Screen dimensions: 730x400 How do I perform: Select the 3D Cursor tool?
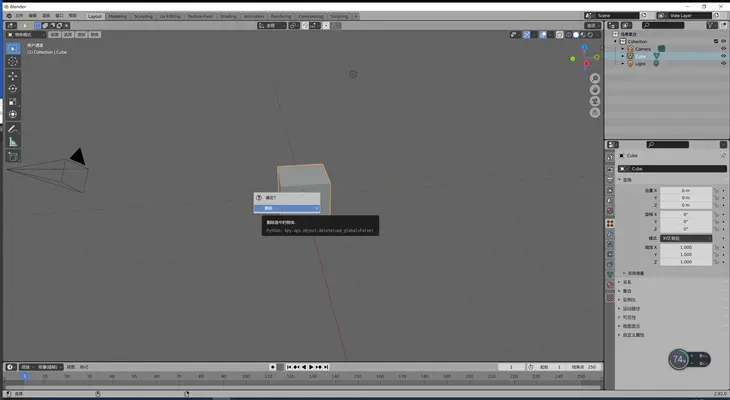[x=13, y=61]
